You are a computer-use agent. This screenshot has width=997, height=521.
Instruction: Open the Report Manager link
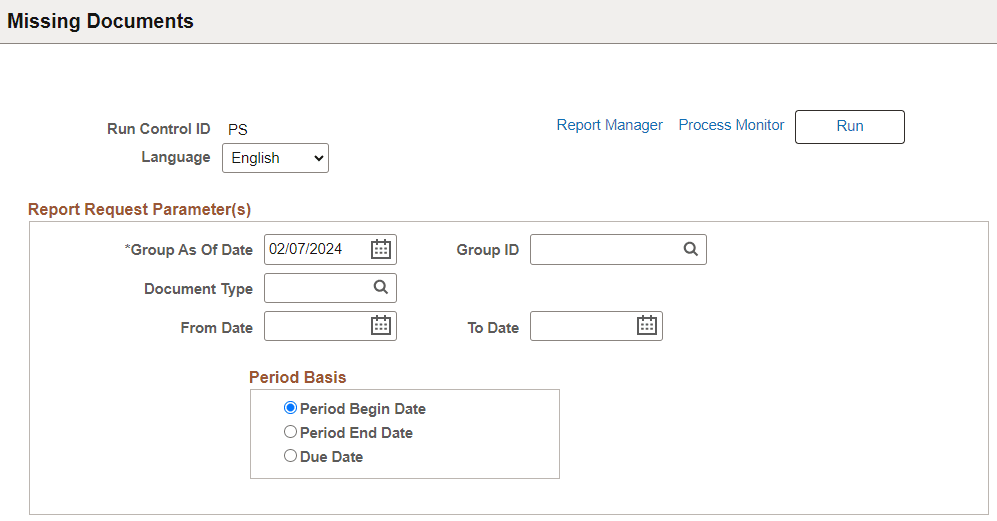pyautogui.click(x=609, y=125)
